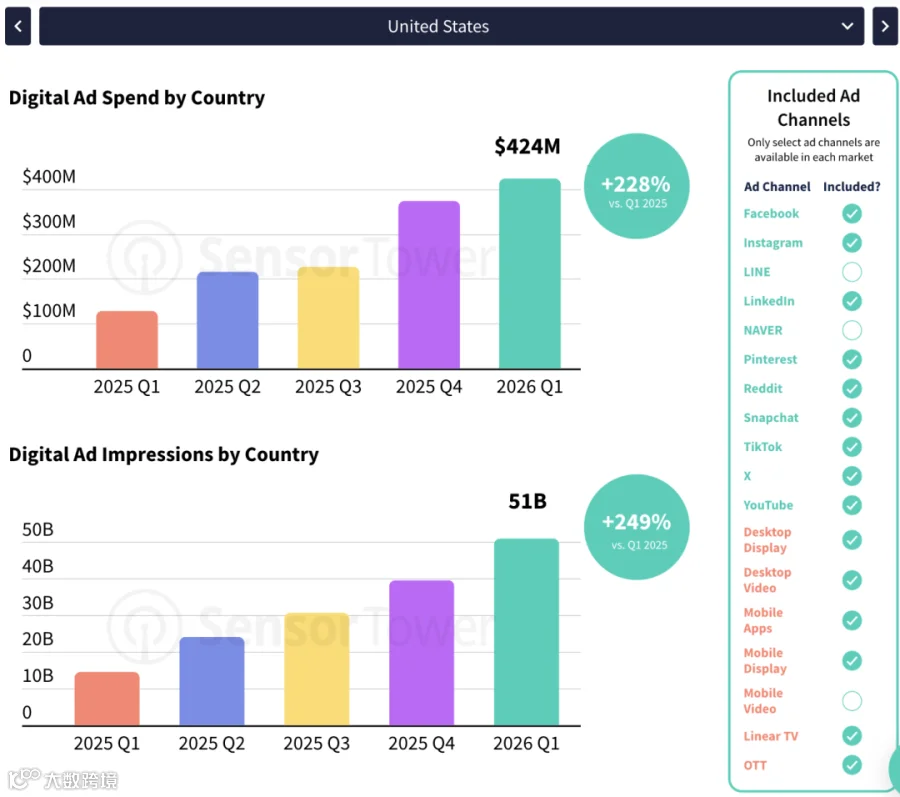Click the Pinterest channel name
Image resolution: width=900 pixels, height=797 pixels.
click(770, 360)
